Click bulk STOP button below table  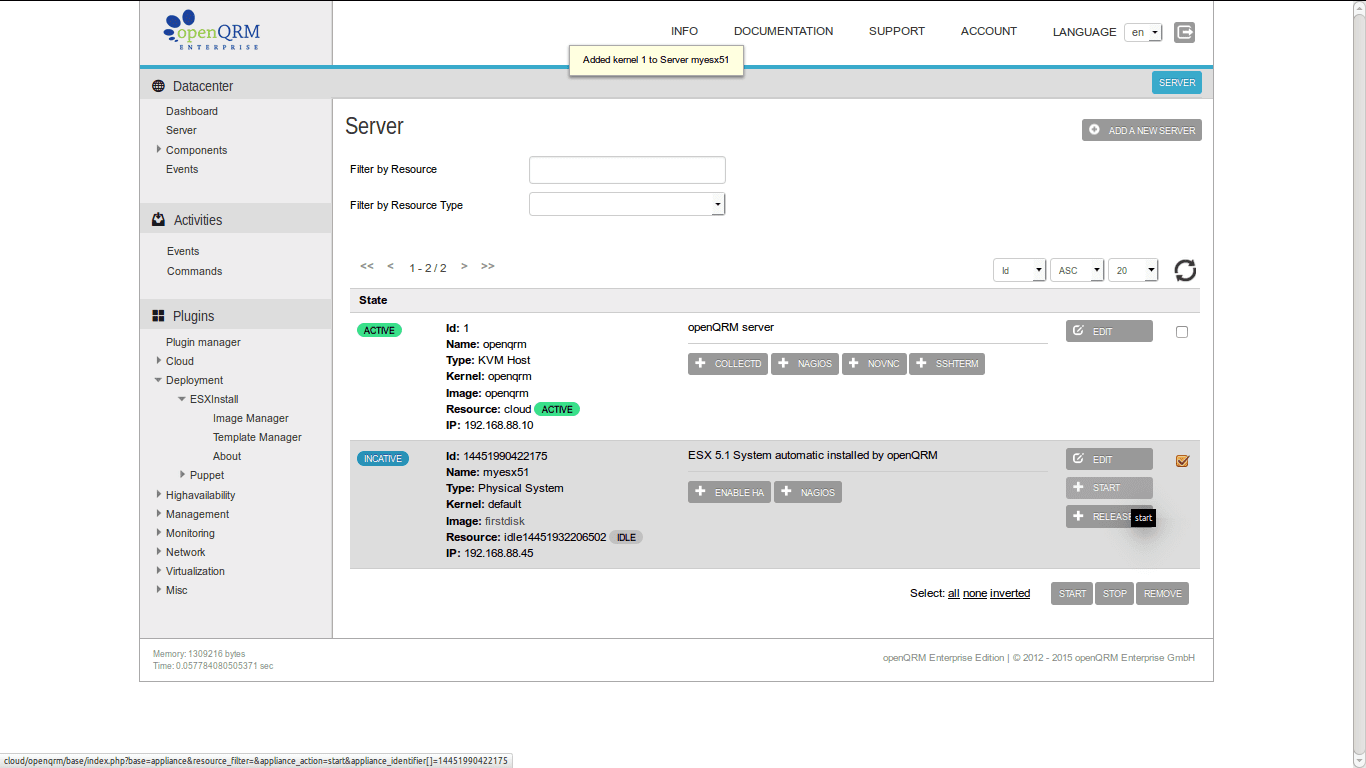tap(1115, 593)
